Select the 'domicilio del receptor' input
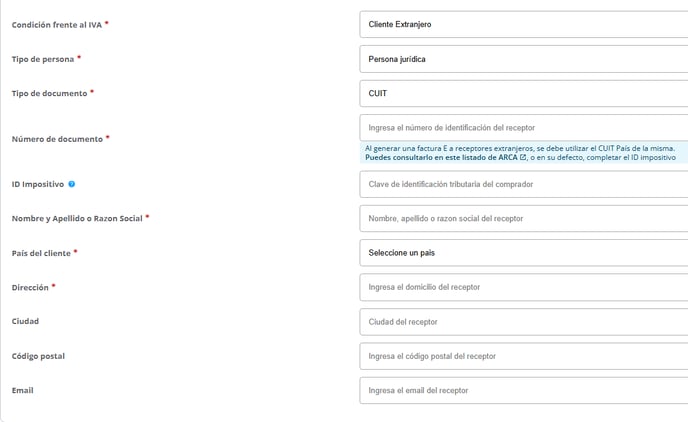Image resolution: width=688 pixels, height=422 pixels. click(x=522, y=287)
